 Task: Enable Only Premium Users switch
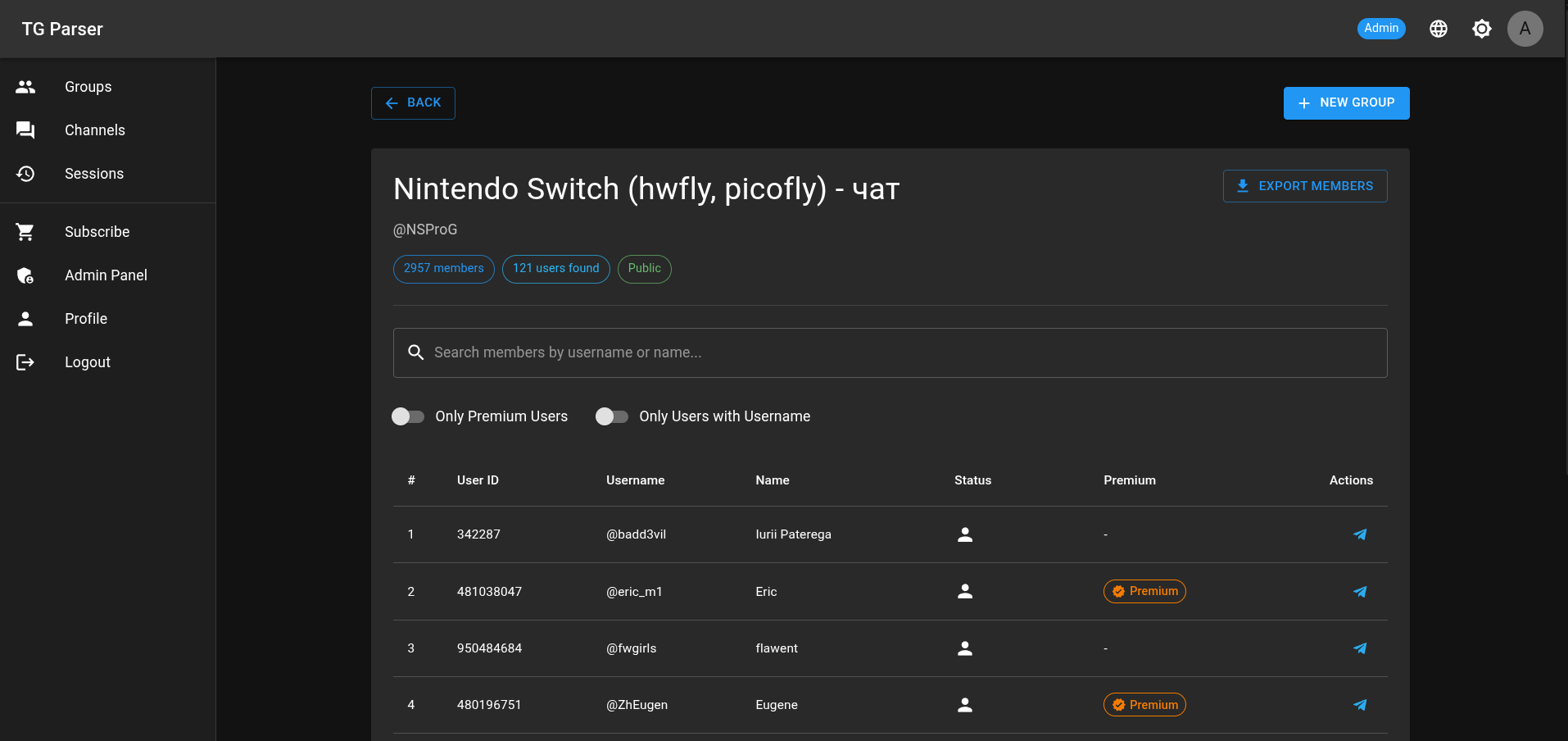408,416
